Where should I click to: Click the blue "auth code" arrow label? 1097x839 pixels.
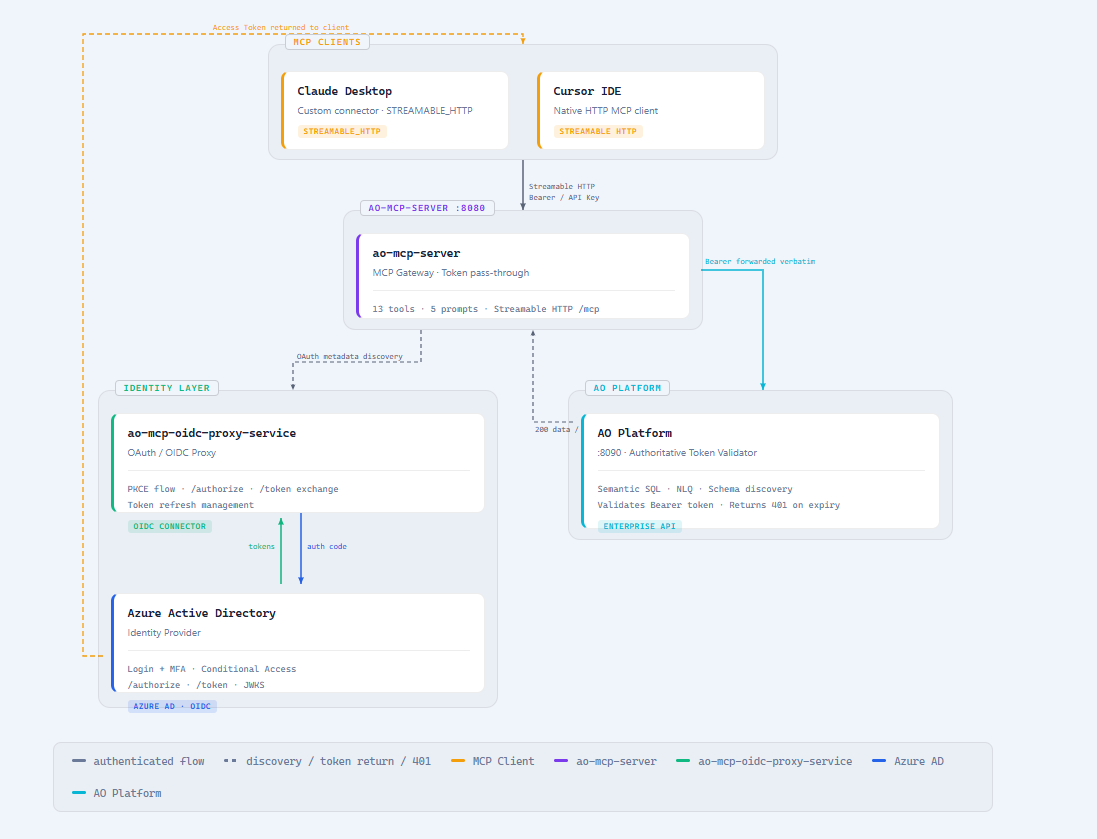point(327,547)
